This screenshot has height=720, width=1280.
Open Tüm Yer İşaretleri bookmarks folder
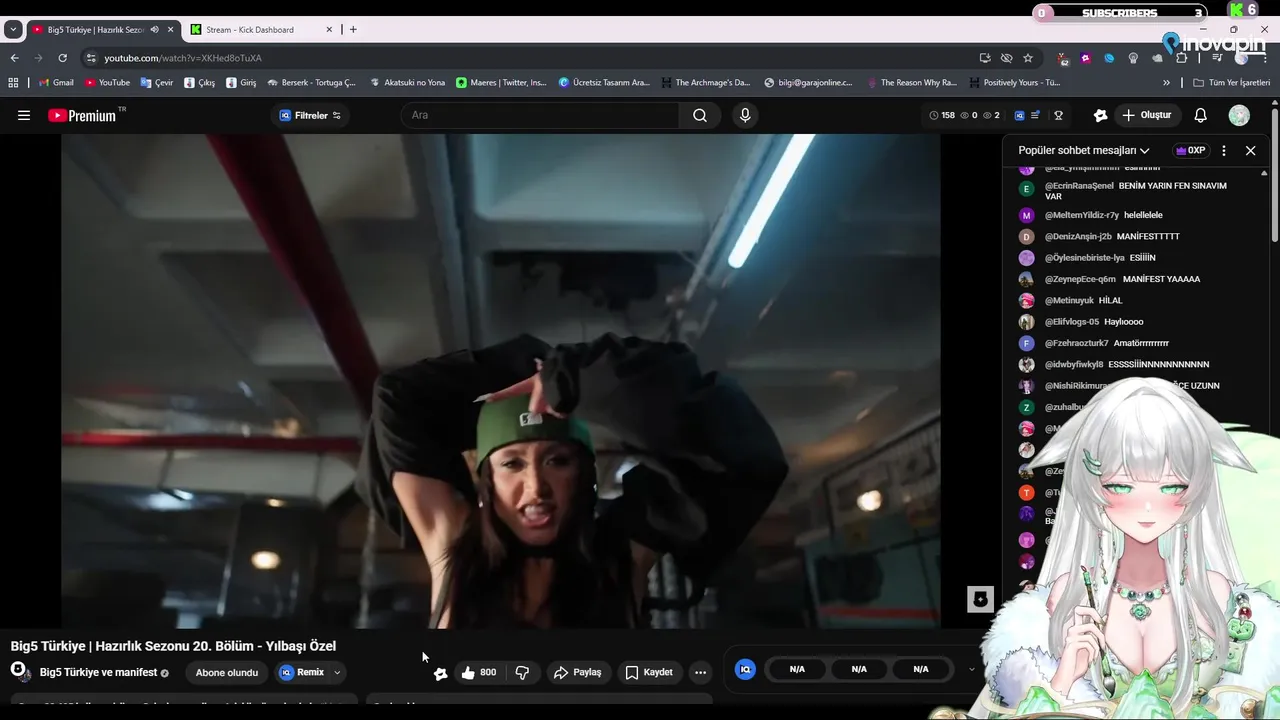[x=1232, y=83]
